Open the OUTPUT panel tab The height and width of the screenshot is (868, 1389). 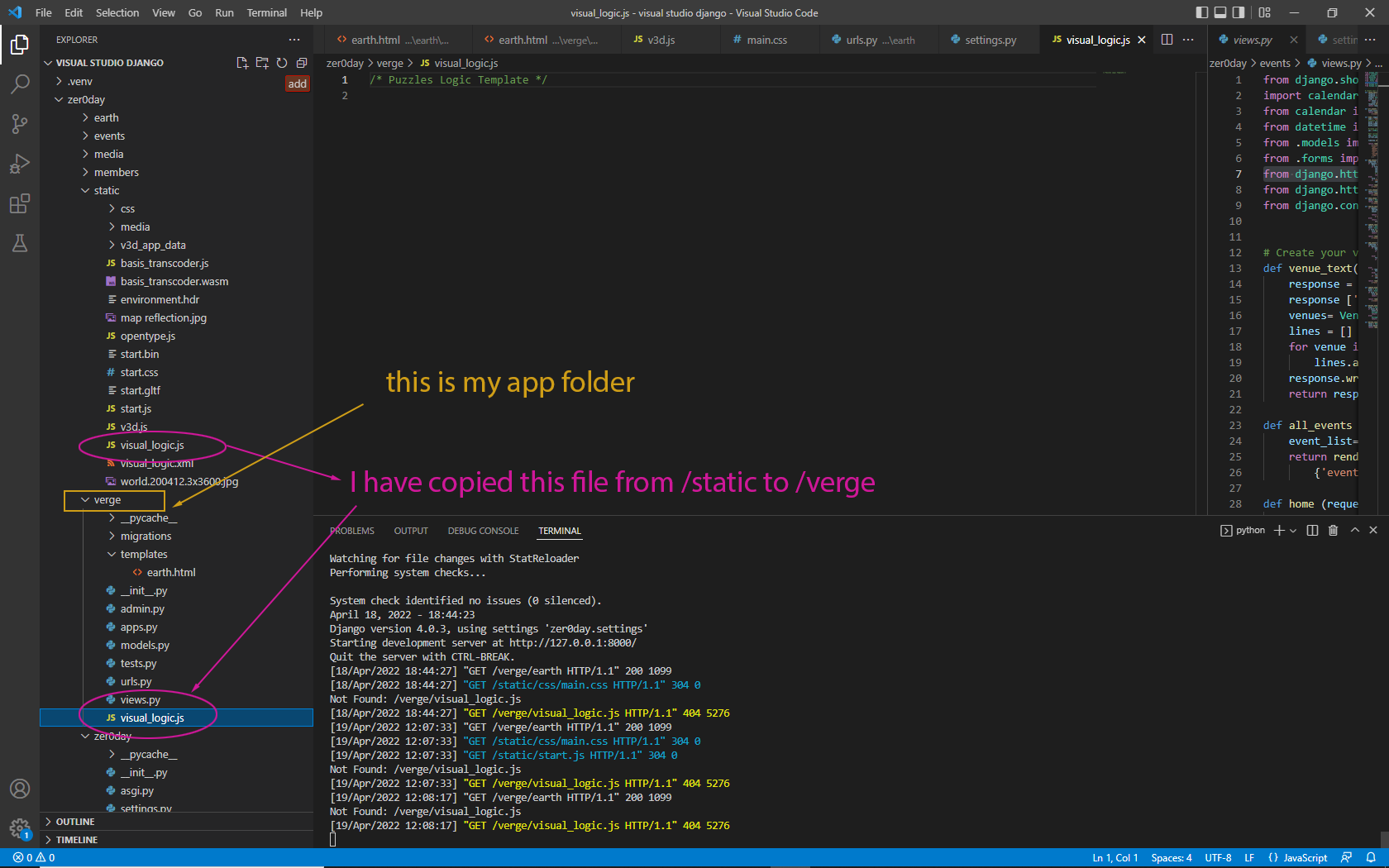pyautogui.click(x=411, y=531)
